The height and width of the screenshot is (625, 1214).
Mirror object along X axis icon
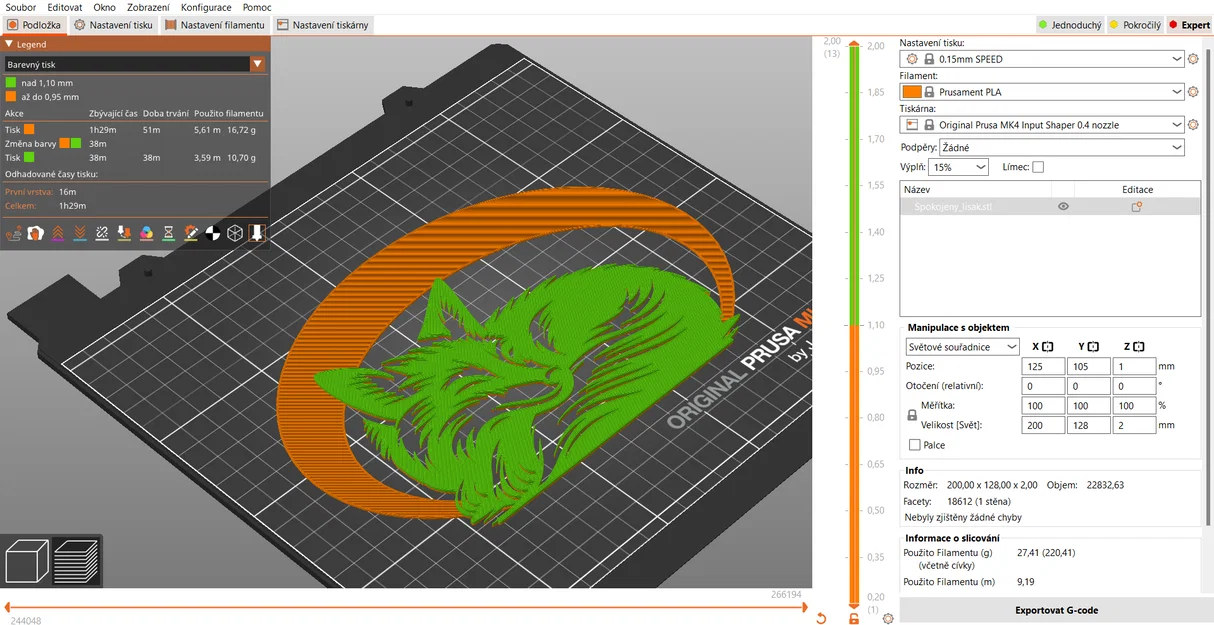pos(1047,347)
